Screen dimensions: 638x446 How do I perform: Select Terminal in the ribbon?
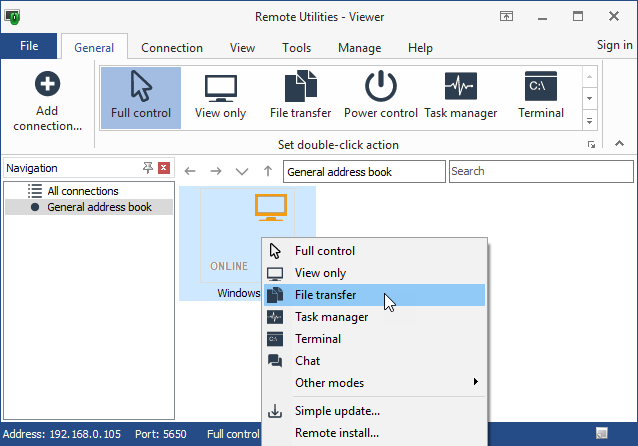(541, 98)
